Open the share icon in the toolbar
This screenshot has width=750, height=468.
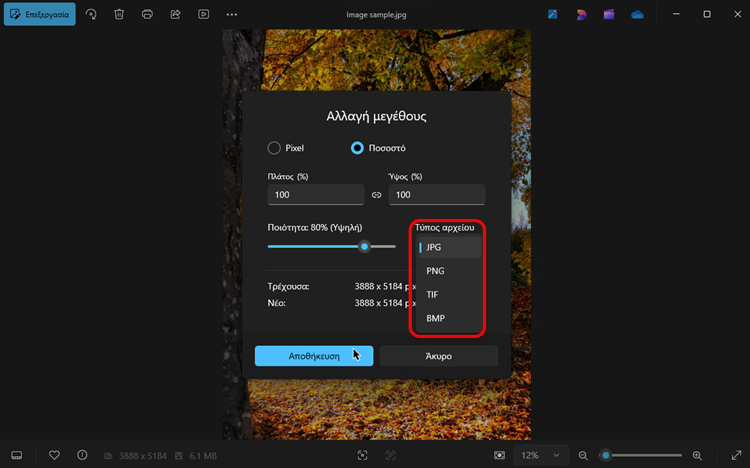pos(175,15)
